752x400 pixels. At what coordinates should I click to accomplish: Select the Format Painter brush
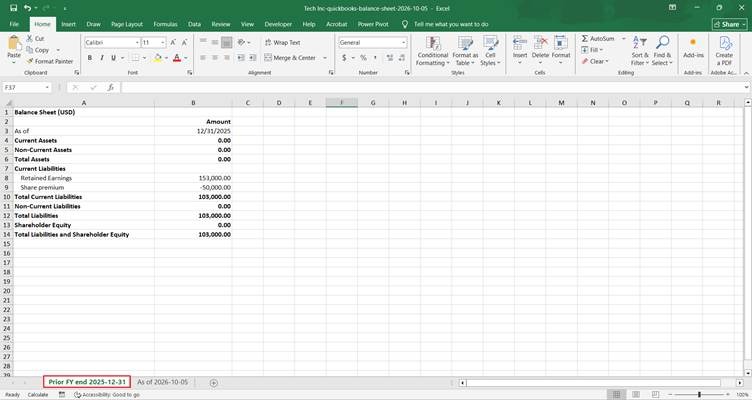49,61
